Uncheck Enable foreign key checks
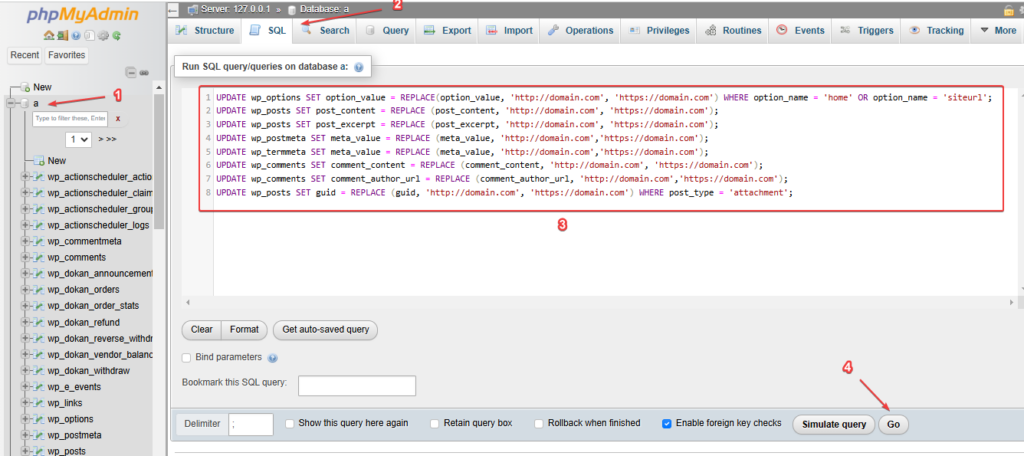The image size is (1024, 456). coord(667,423)
